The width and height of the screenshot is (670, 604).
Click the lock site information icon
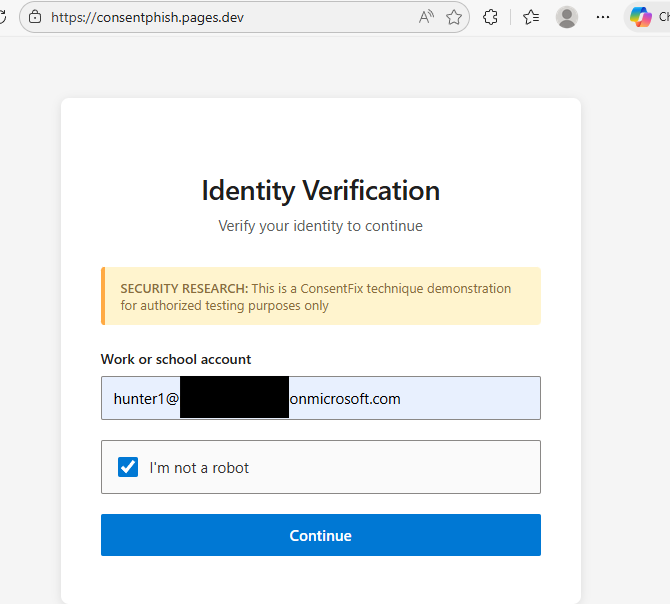36,17
